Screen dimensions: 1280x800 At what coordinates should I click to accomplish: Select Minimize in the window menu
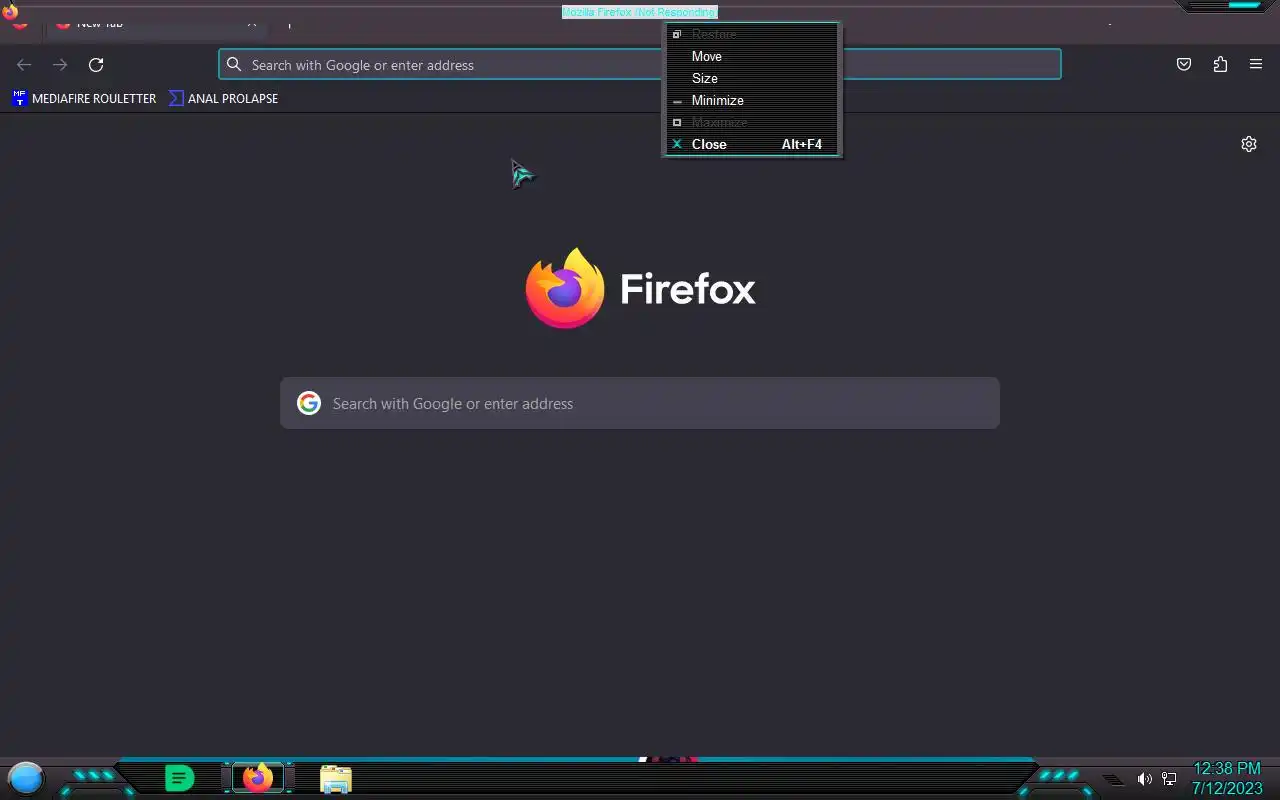(751, 100)
